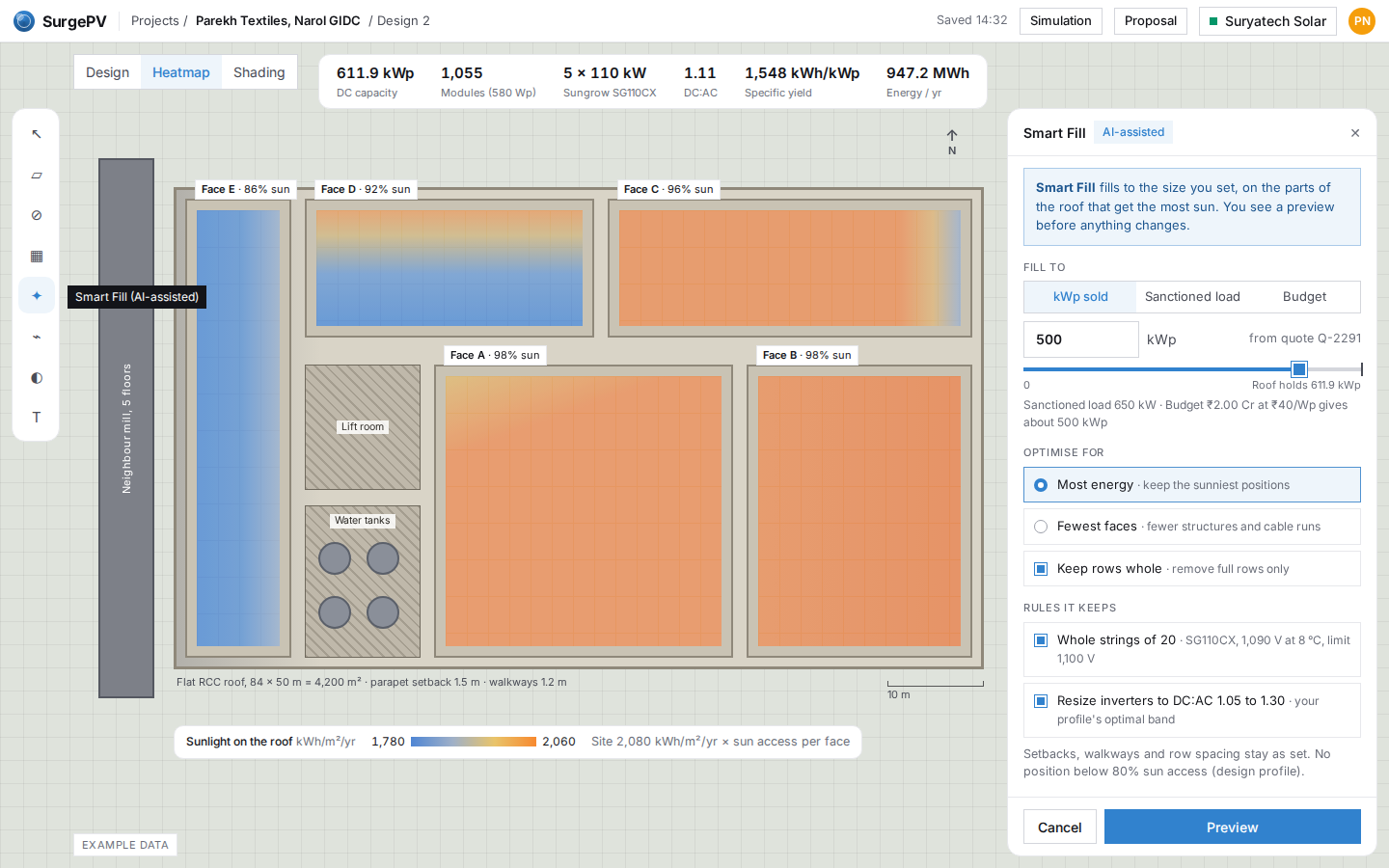Click the 611.9 kWp DC capacity stat
This screenshot has height=868, width=1389.
pyautogui.click(x=375, y=81)
